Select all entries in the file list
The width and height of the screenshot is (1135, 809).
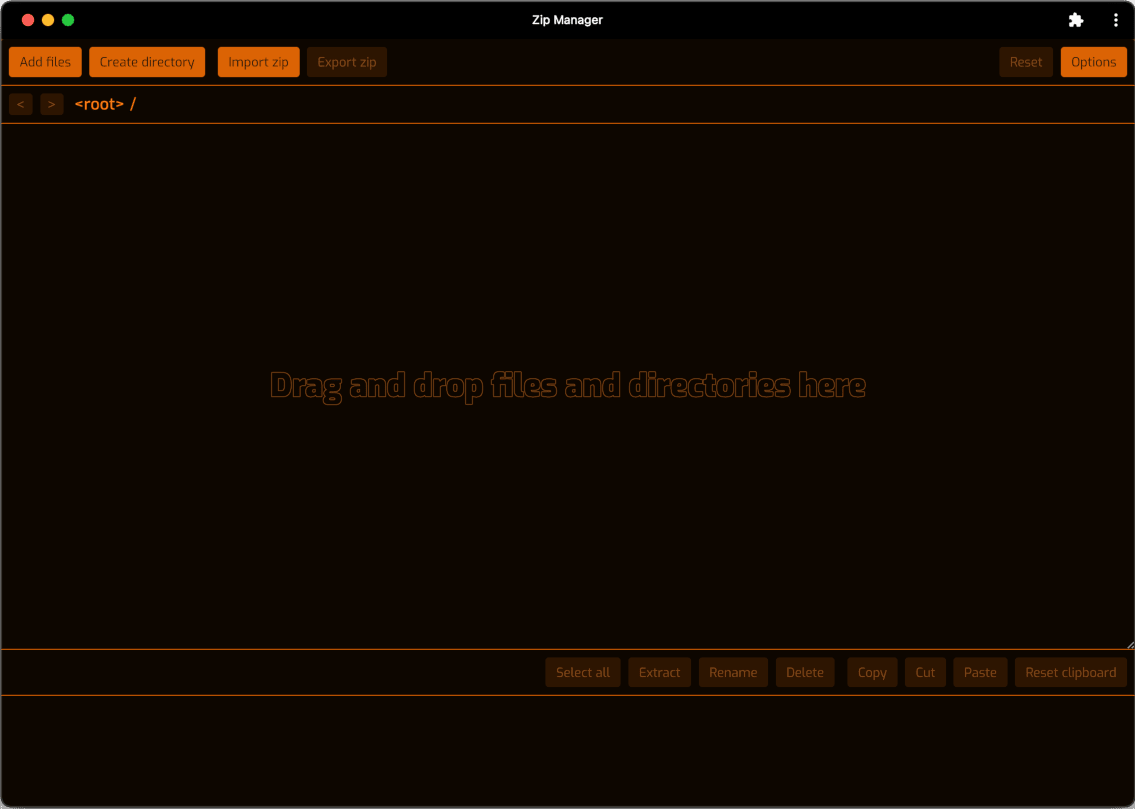[582, 672]
